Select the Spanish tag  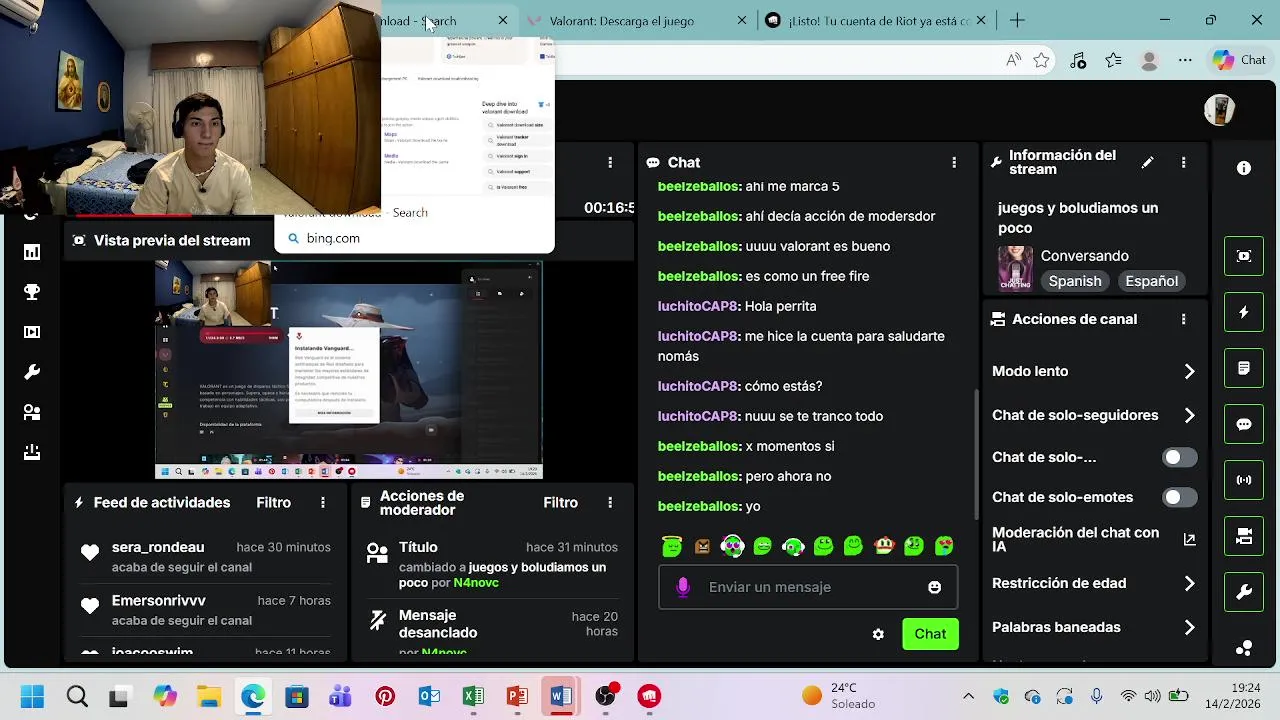1075,281
